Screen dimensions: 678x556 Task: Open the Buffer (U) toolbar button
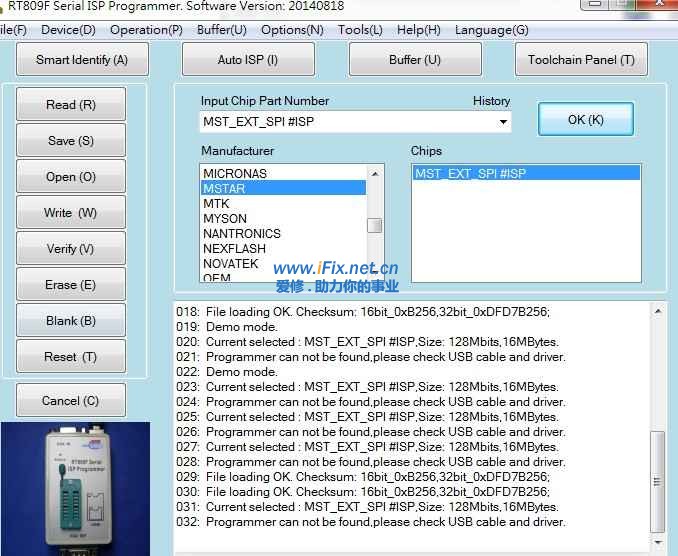click(x=414, y=60)
